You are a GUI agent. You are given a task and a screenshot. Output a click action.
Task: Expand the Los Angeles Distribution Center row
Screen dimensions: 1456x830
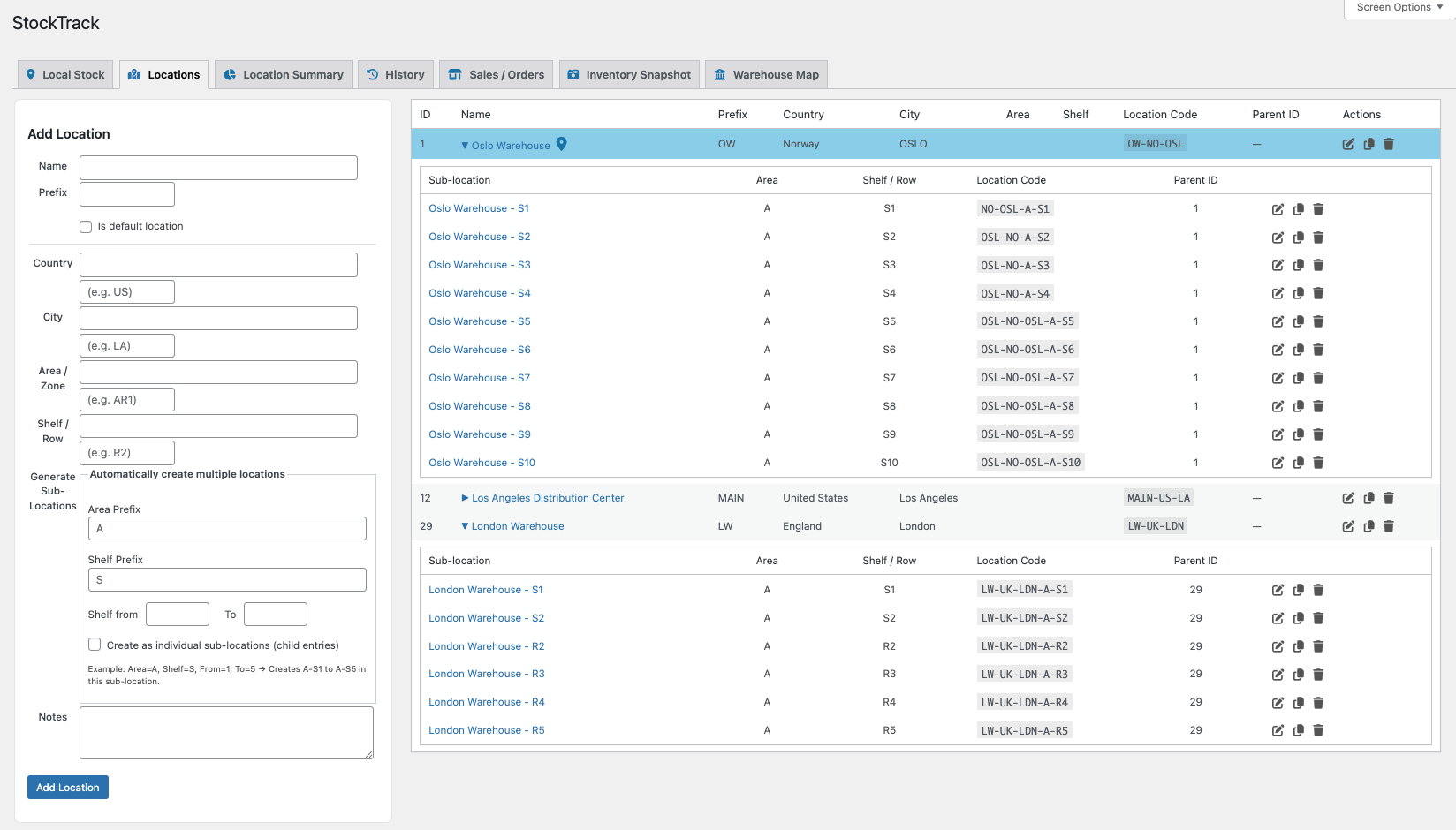[x=465, y=498]
